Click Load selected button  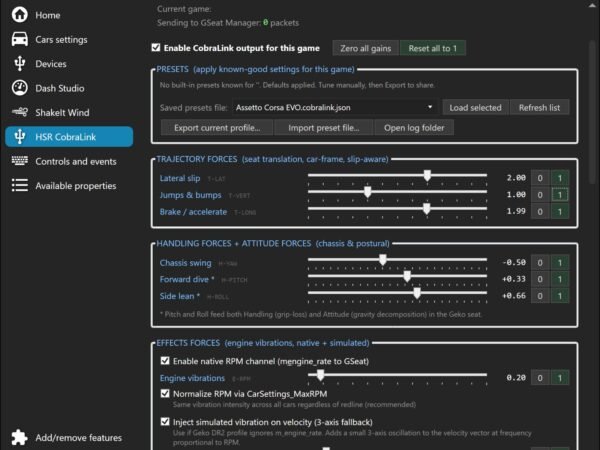click(476, 108)
